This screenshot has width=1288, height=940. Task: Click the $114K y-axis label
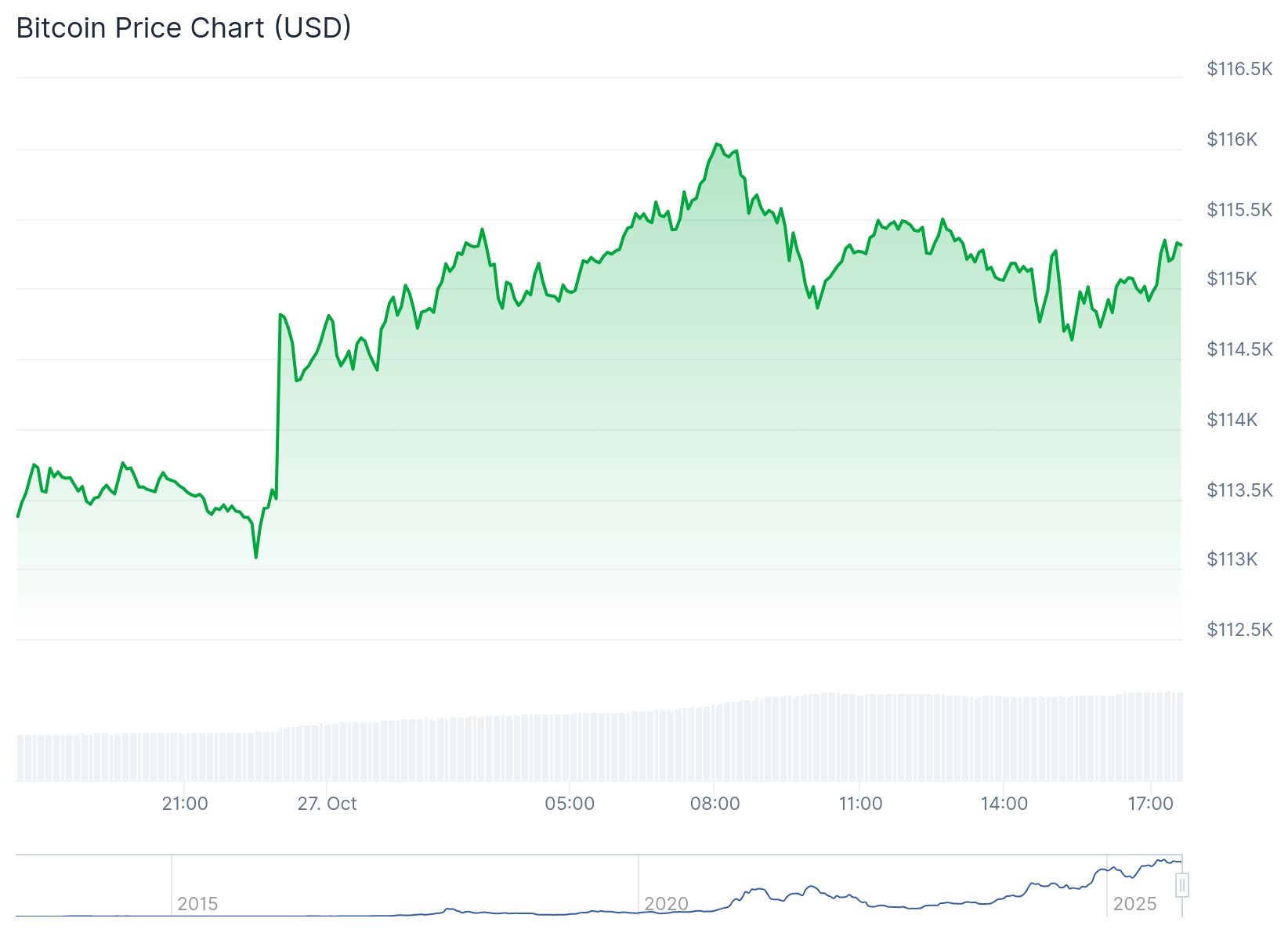click(x=1232, y=420)
